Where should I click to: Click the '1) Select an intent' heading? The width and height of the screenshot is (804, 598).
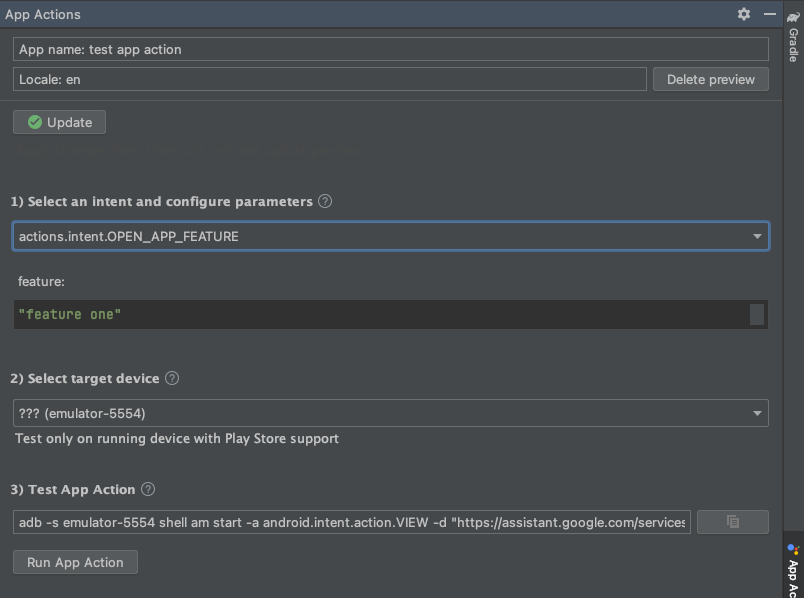click(162, 202)
